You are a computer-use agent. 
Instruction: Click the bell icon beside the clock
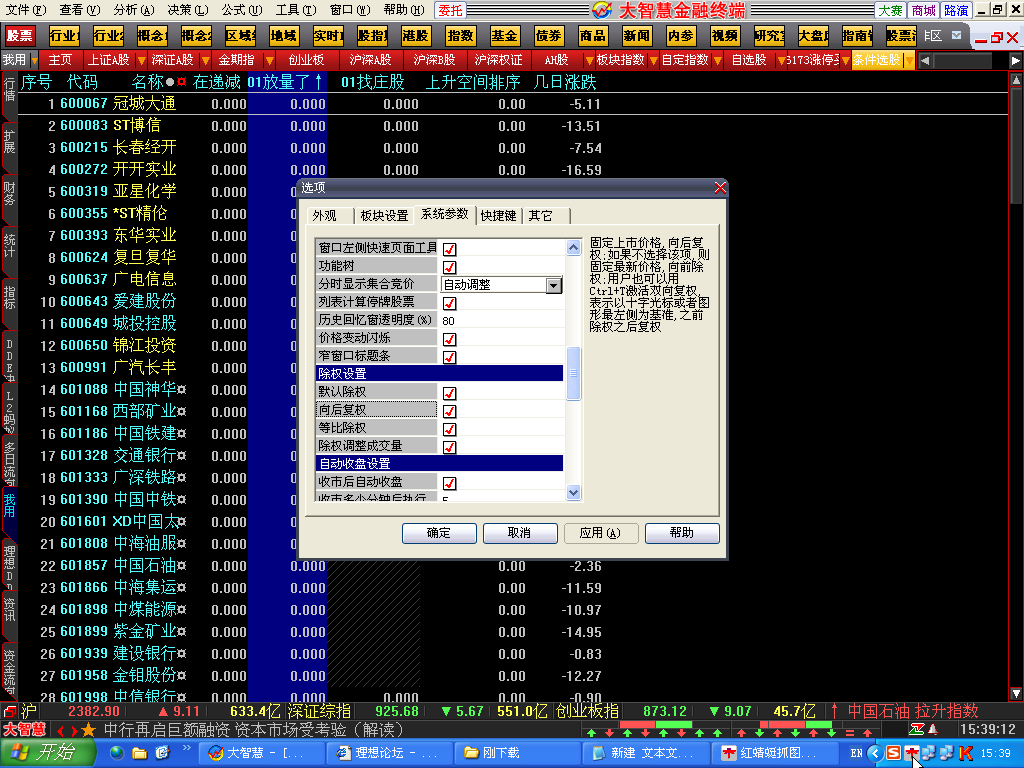933,729
